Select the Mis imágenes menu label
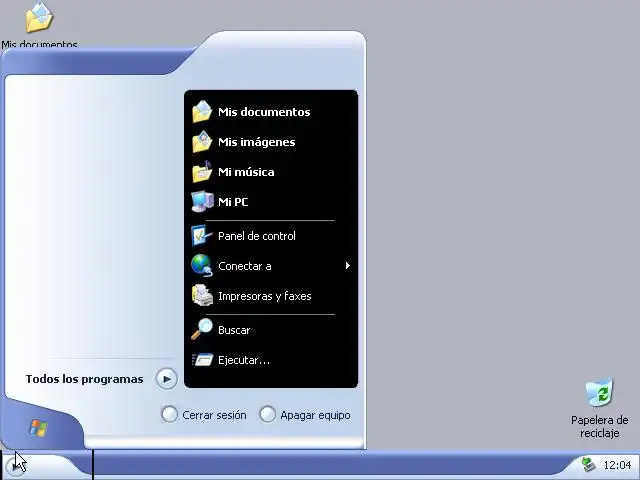Viewport: 640px width, 480px height. click(257, 142)
